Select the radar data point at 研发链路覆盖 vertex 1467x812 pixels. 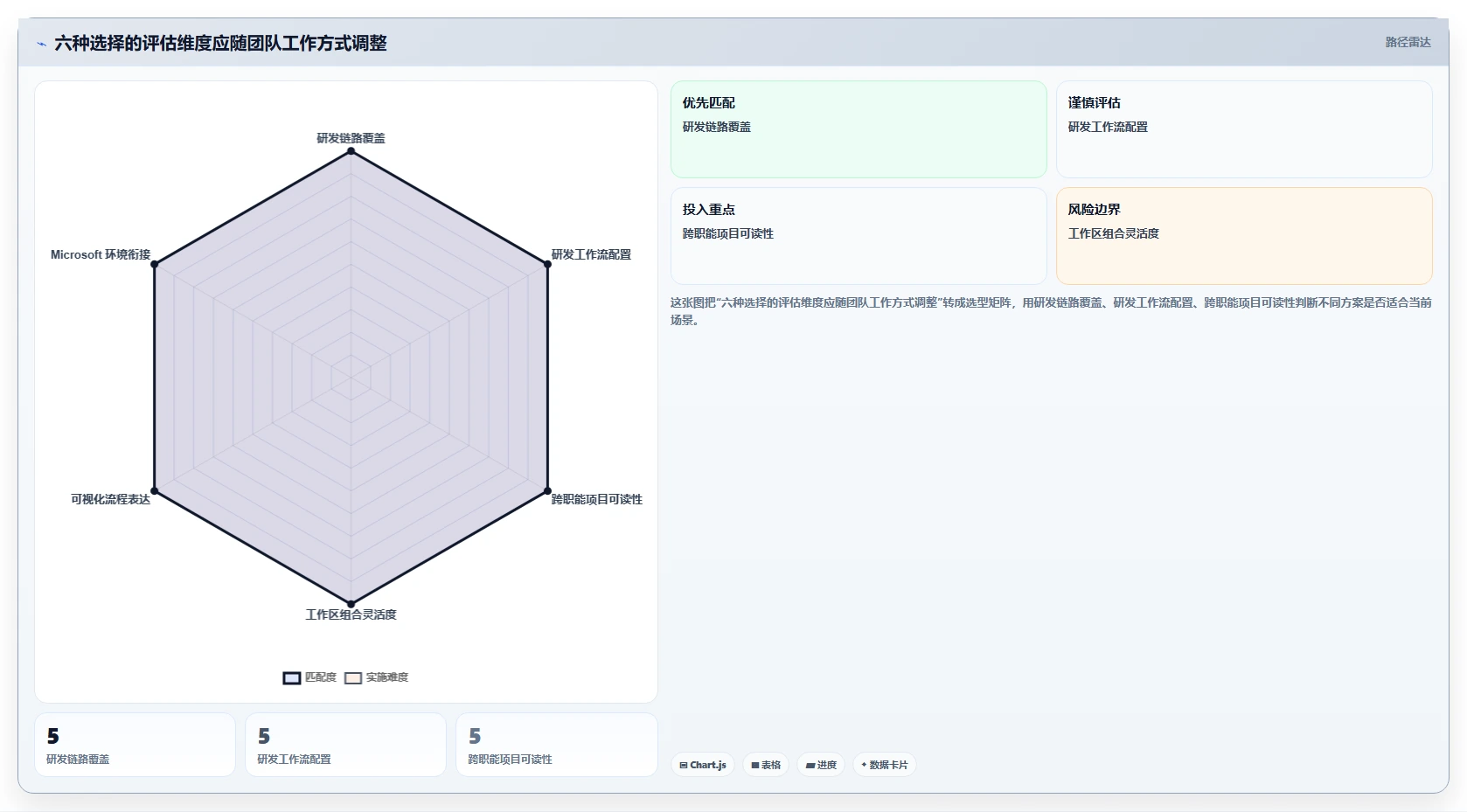pos(351,151)
